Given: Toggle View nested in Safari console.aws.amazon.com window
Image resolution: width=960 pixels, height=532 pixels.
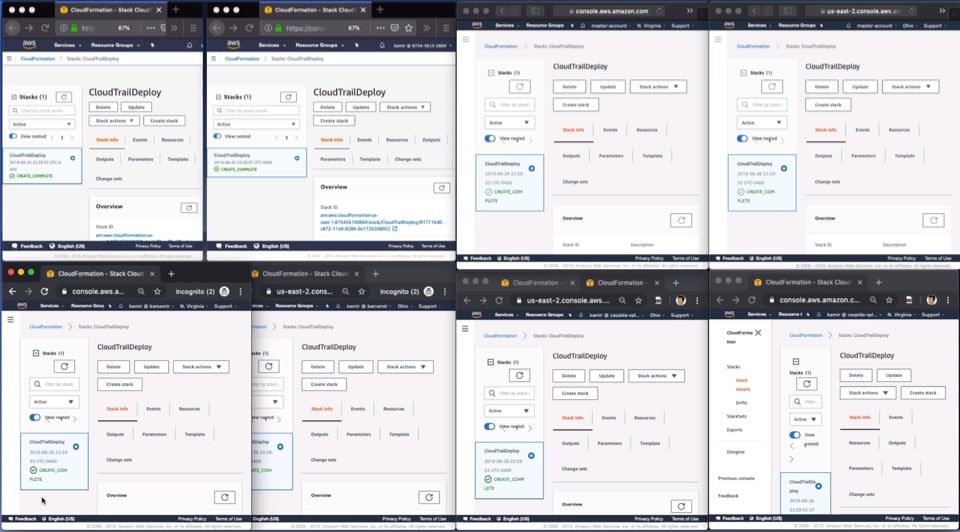Looking at the screenshot, I should pos(490,138).
